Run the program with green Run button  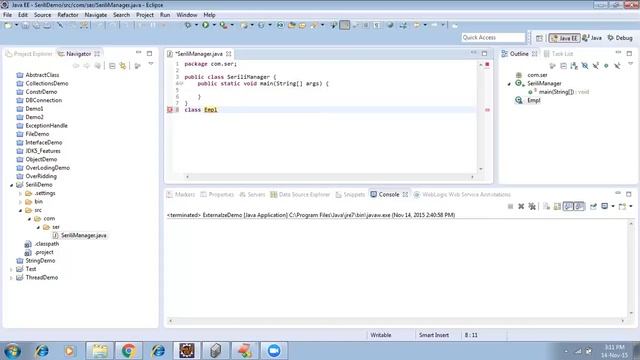[205, 25]
